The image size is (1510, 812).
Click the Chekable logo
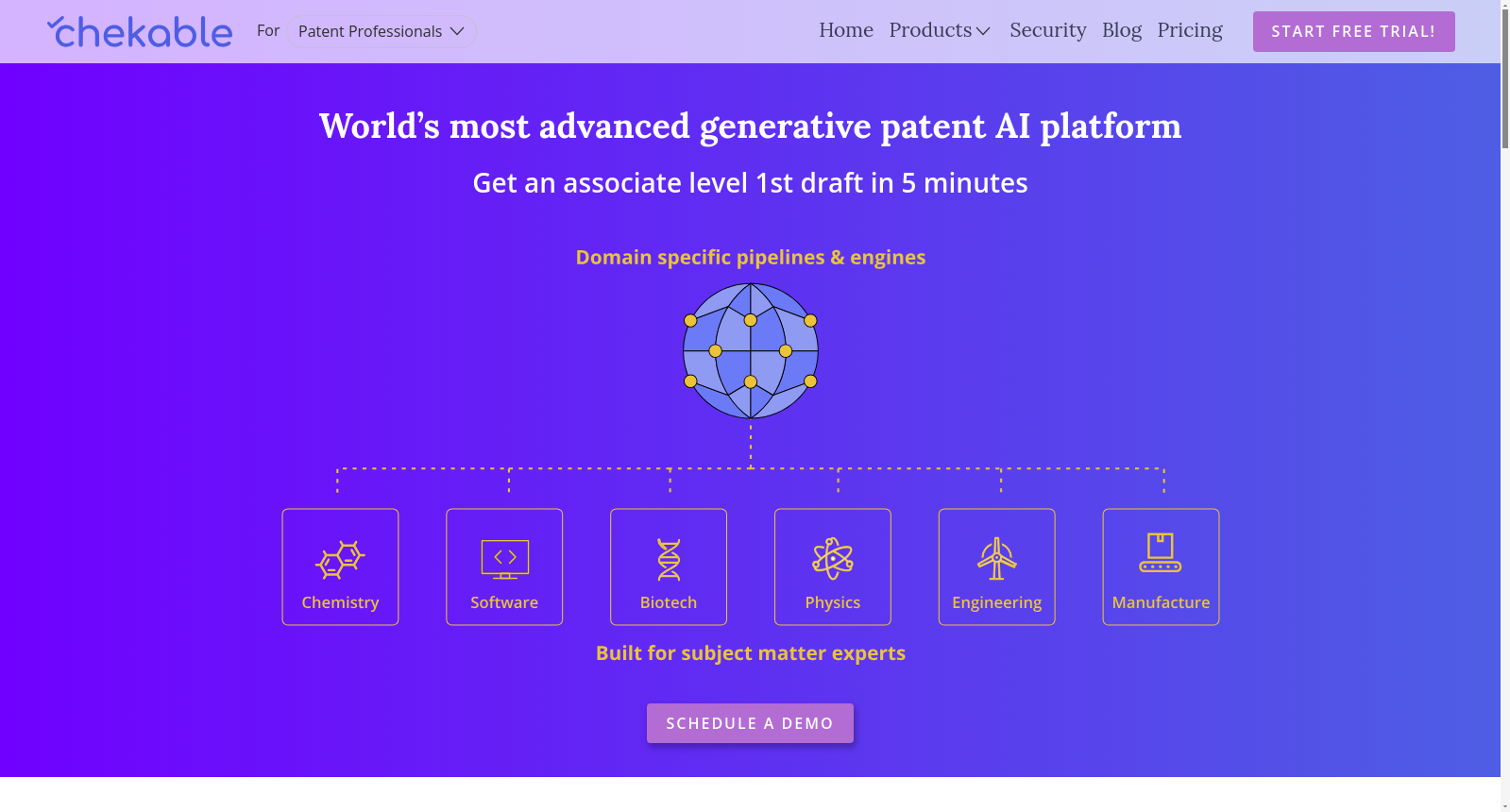pyautogui.click(x=140, y=32)
